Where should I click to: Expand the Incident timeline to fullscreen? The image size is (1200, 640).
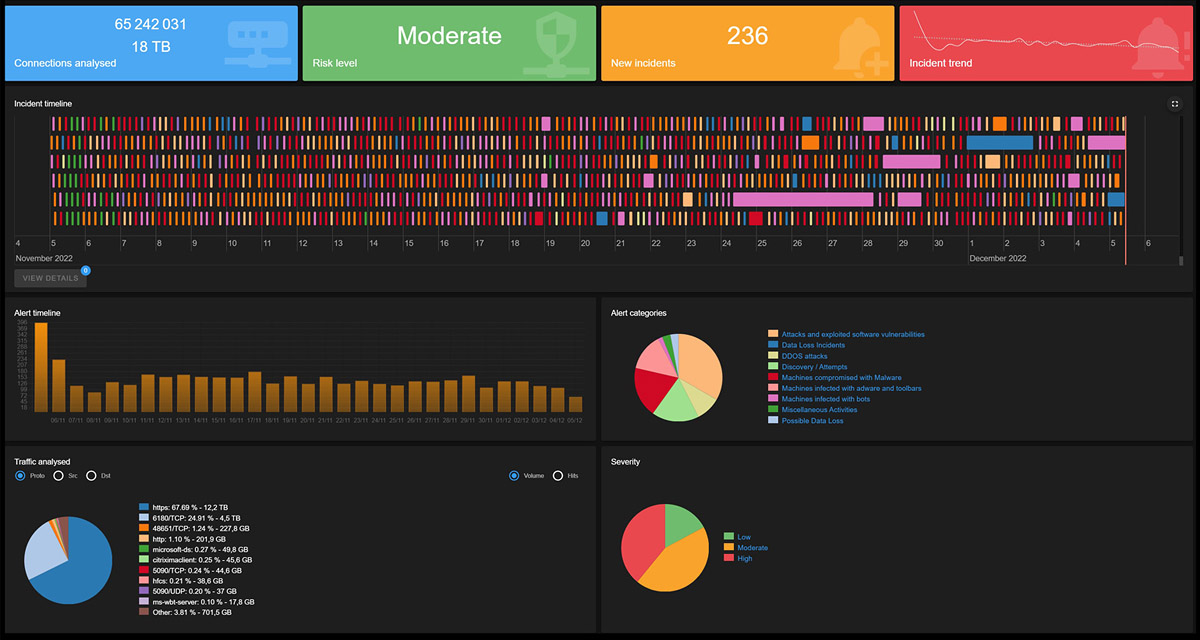click(x=1175, y=103)
